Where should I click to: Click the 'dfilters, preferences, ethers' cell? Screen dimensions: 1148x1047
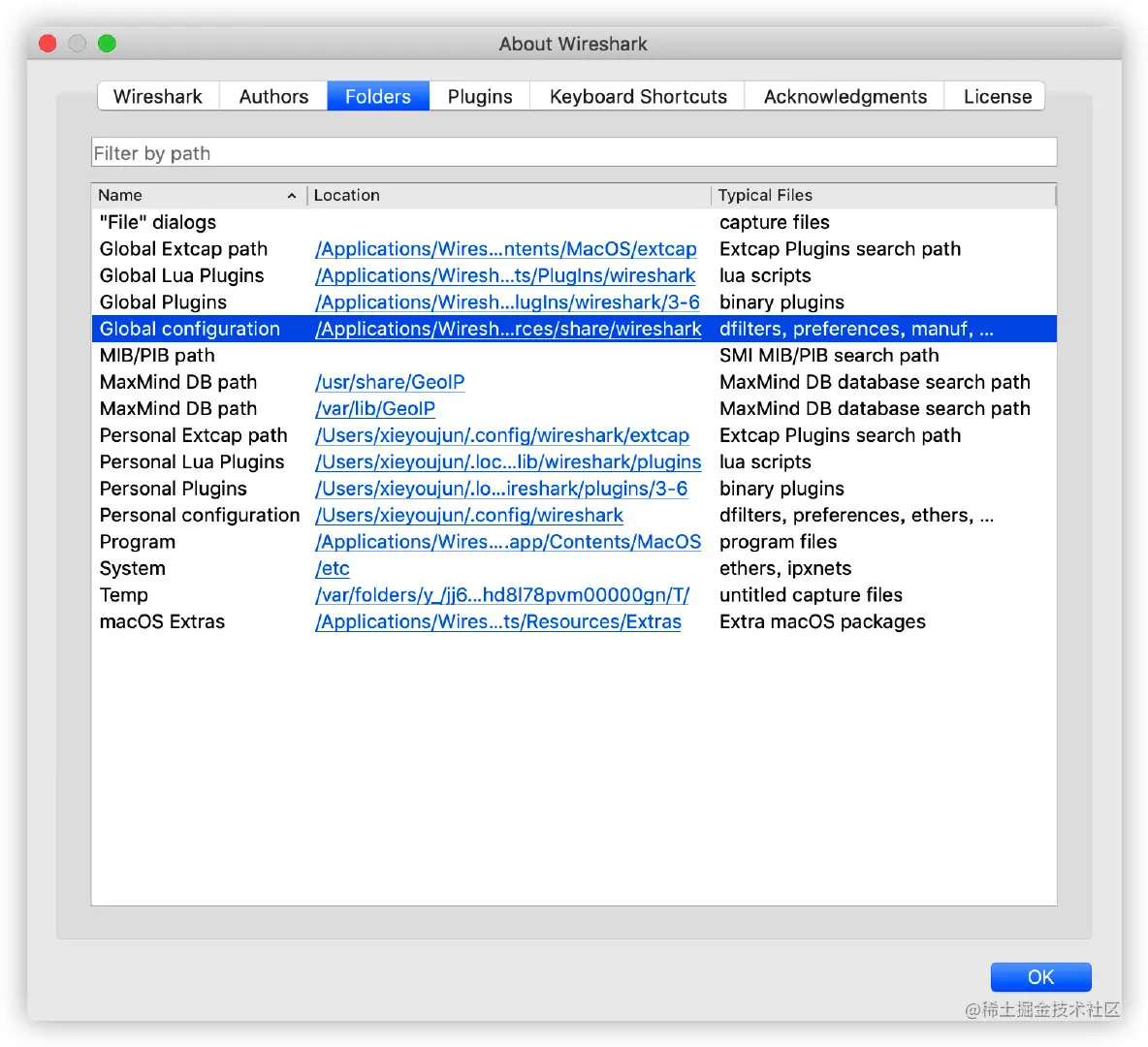point(856,516)
